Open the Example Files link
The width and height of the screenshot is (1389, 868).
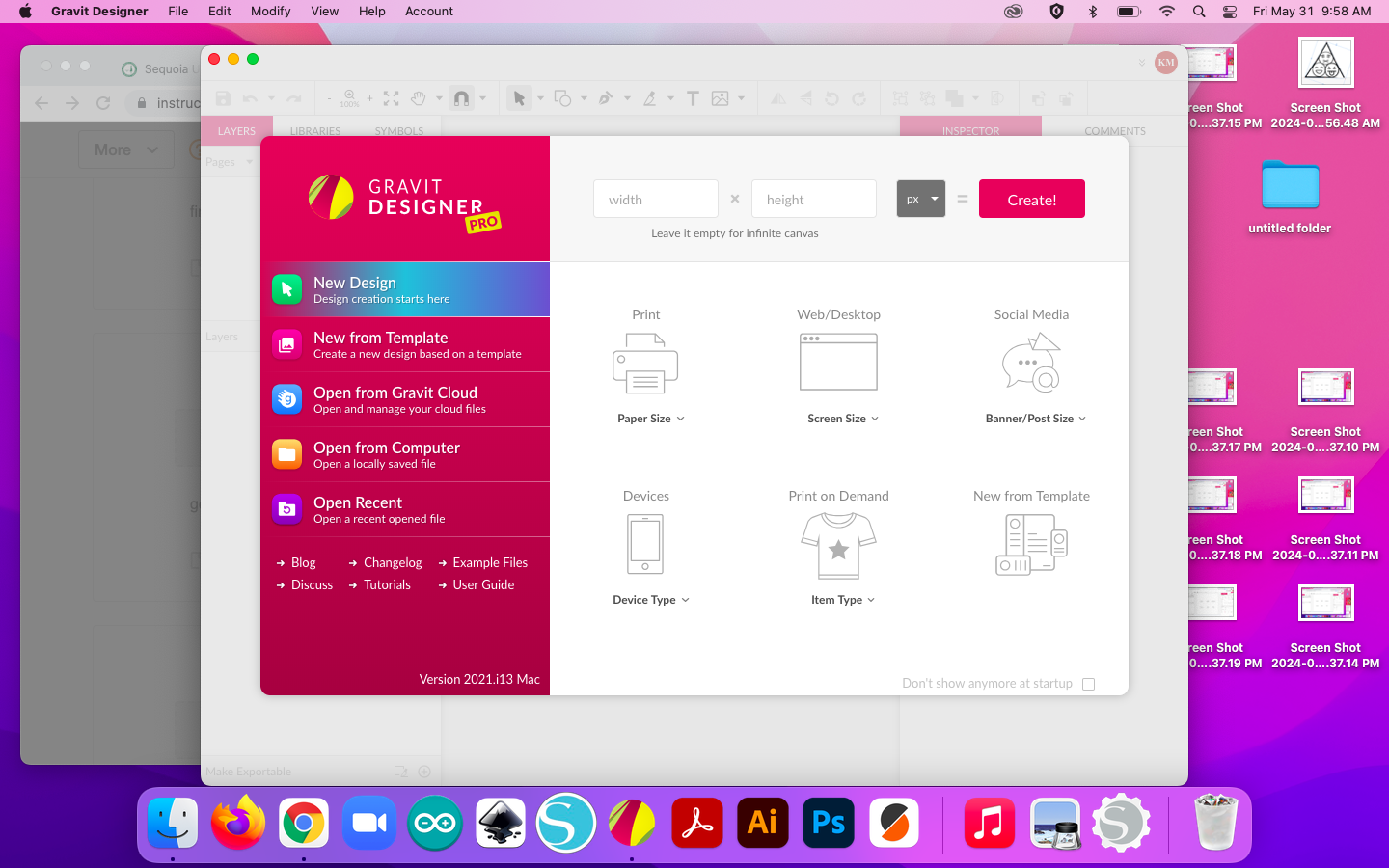click(x=483, y=562)
